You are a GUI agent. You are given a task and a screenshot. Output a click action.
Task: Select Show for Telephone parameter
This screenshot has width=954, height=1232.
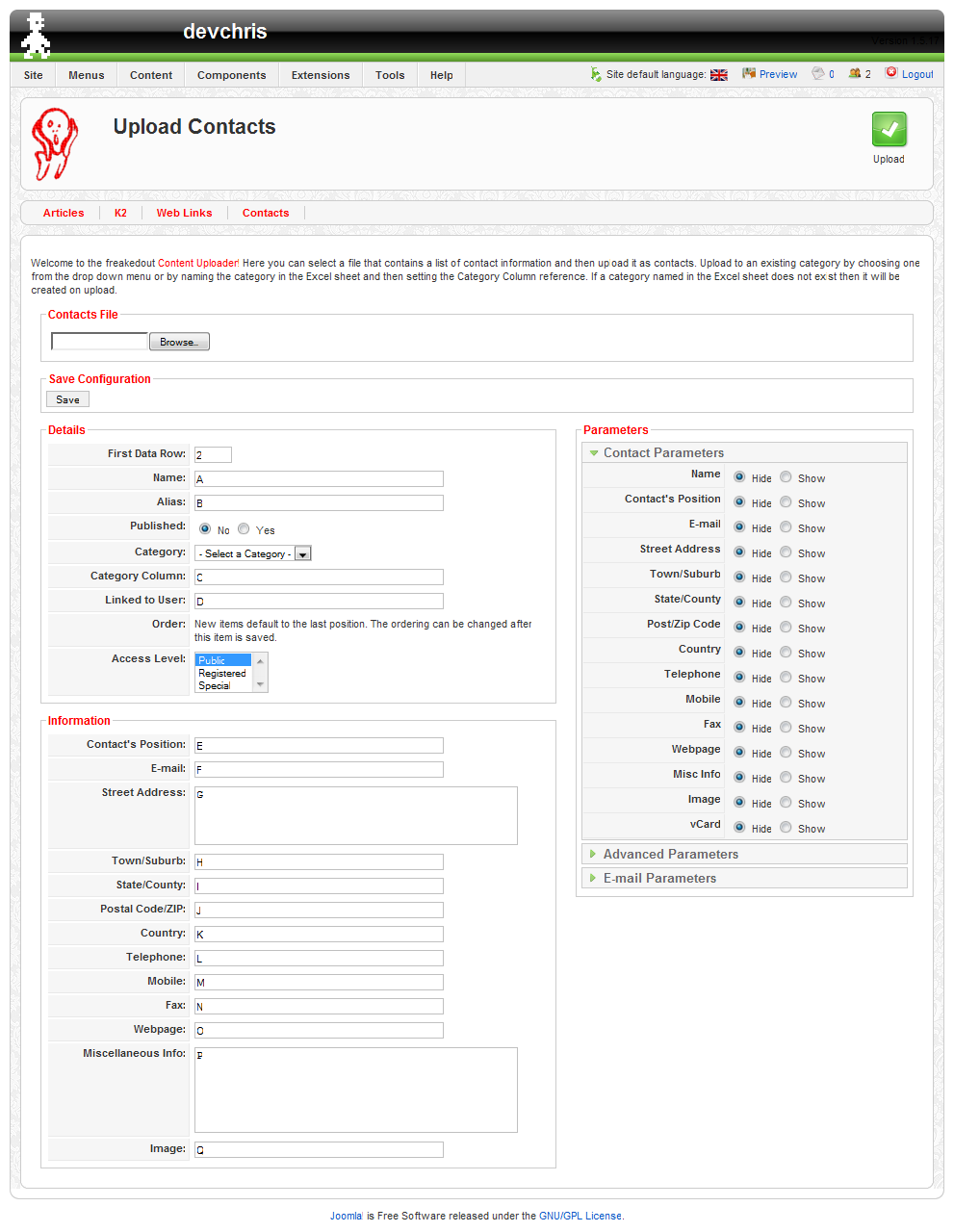click(786, 678)
